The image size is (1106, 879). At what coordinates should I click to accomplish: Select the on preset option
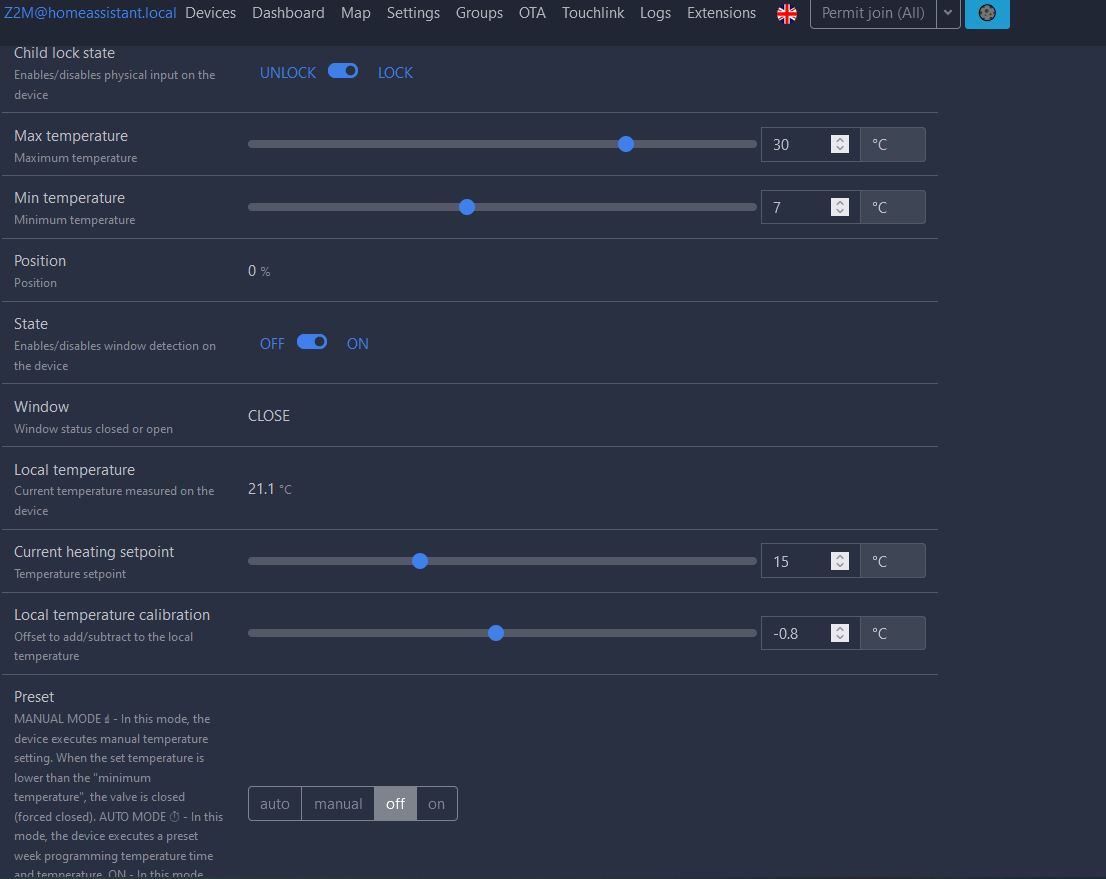437,804
